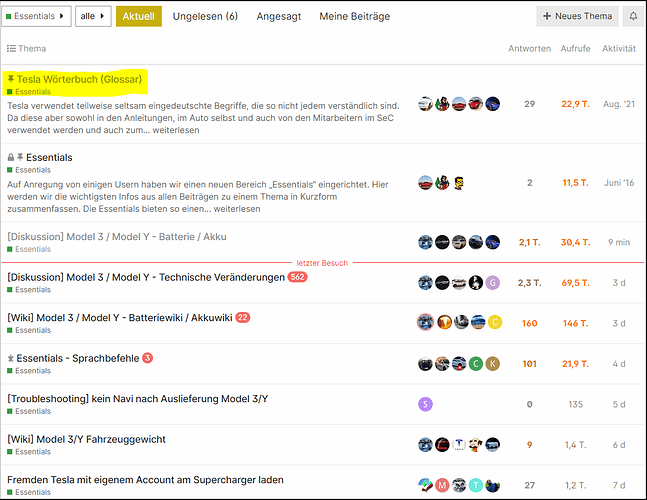647x500 pixels.
Task: Open the teal T avatar in Supercharger row
Action: tap(476, 485)
